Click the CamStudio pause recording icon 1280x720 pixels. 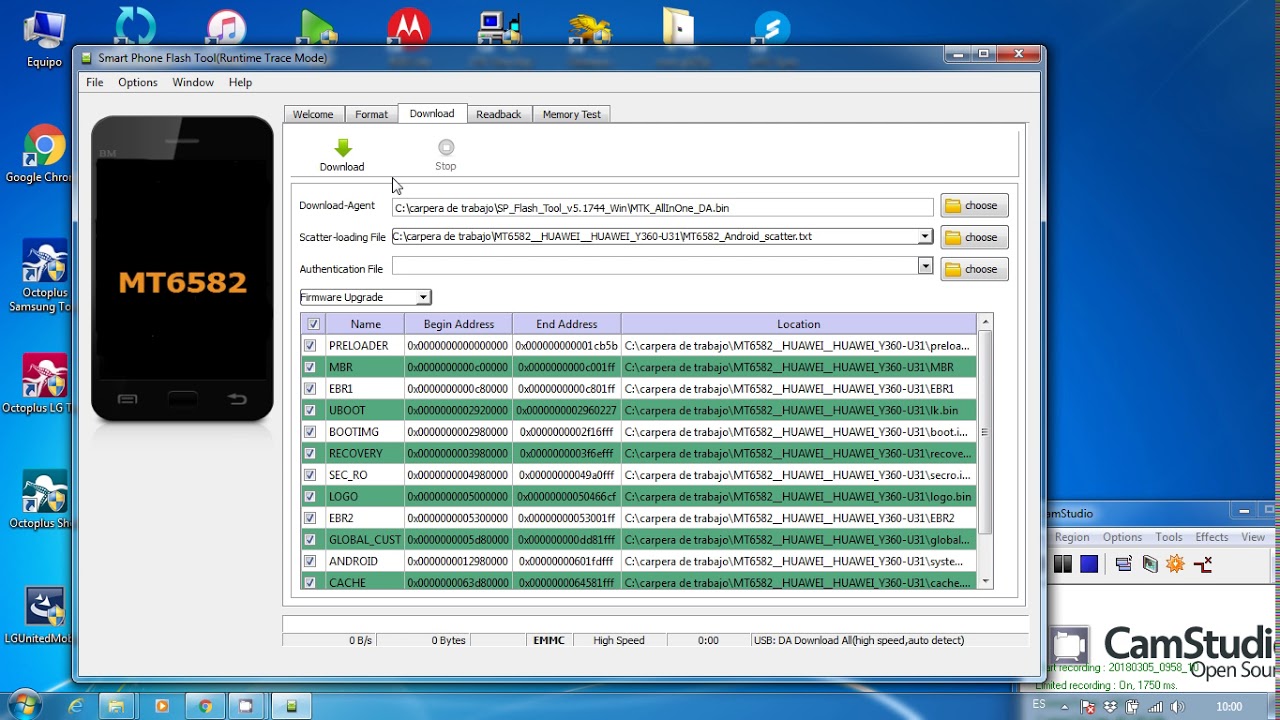coord(1063,564)
